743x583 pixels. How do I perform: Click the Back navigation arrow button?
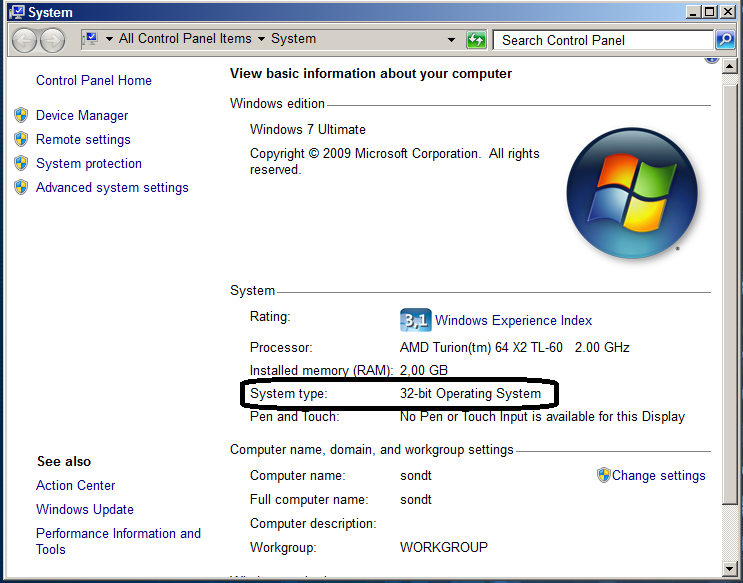[24, 40]
